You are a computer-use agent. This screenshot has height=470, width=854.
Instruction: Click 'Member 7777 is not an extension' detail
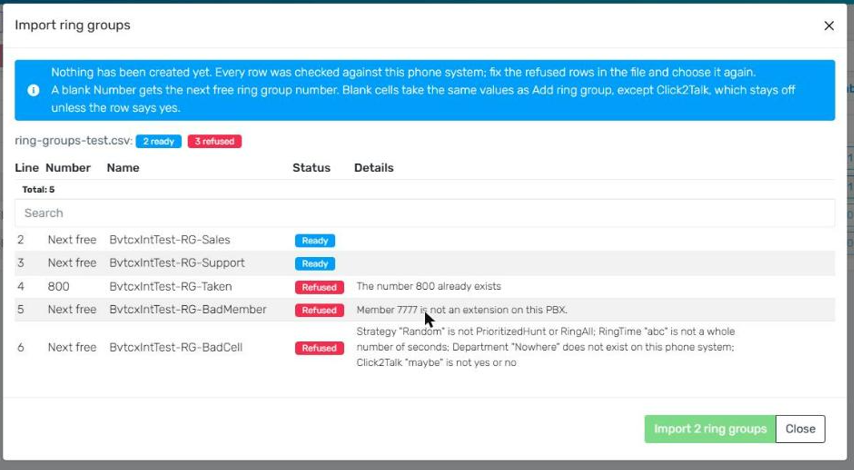(x=462, y=309)
